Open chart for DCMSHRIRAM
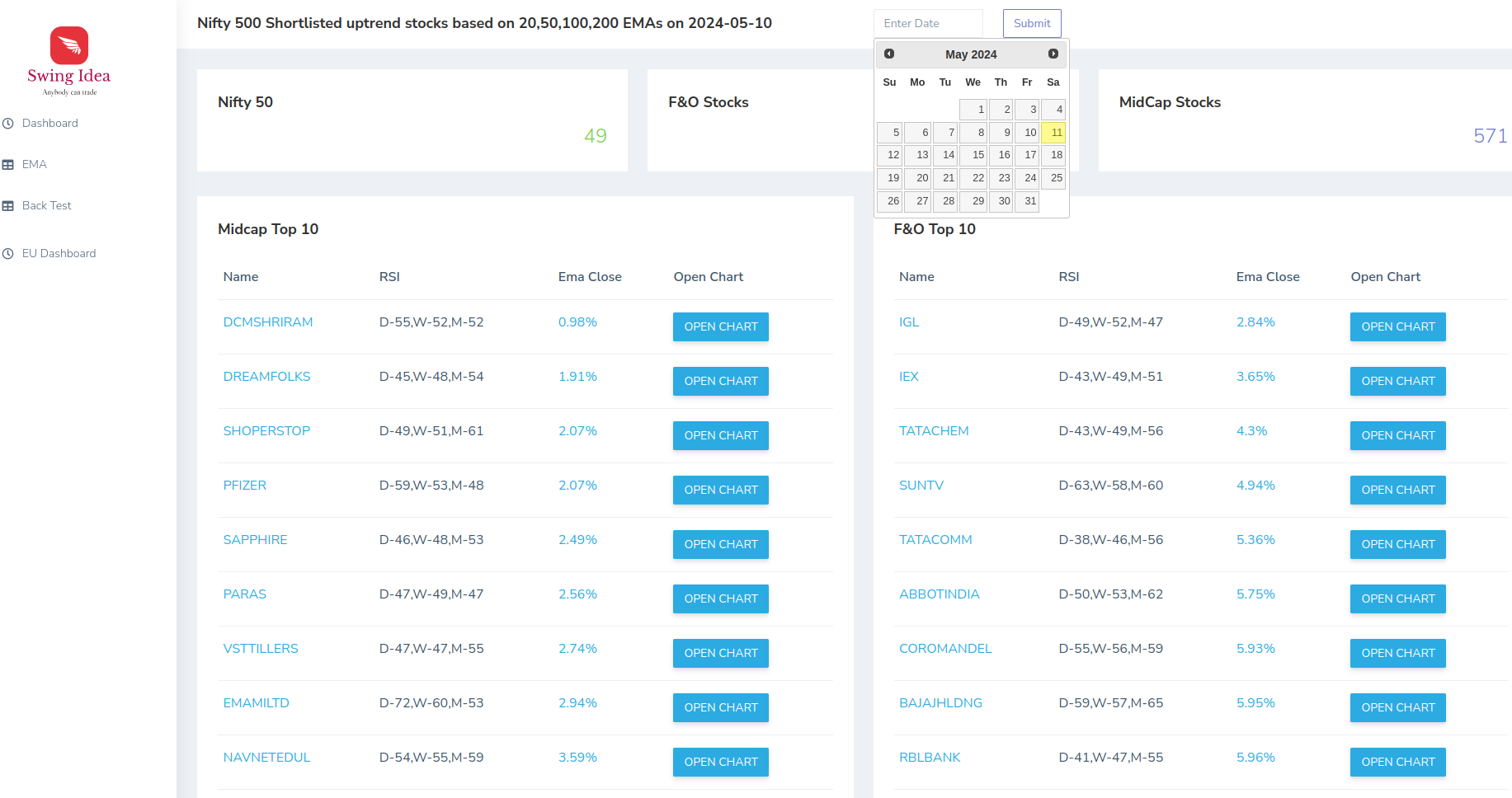Screen dimensions: 1512x798 721,326
